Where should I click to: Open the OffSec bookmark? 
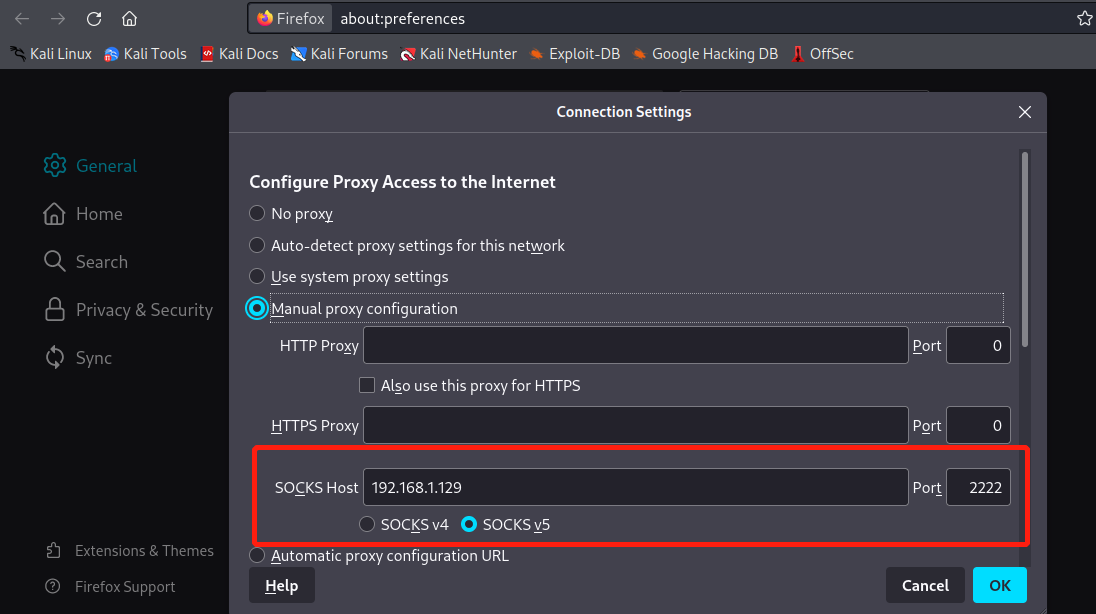(822, 54)
